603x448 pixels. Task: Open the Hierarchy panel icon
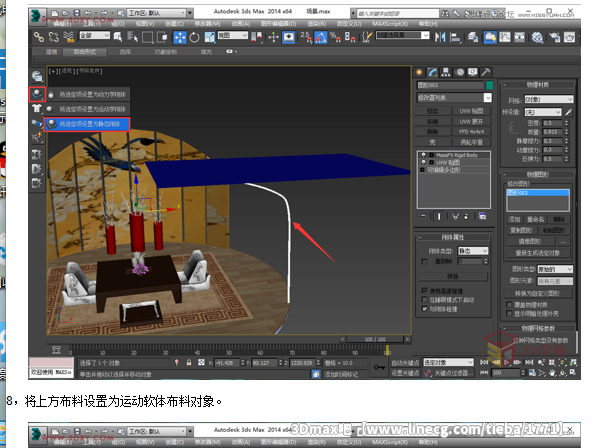pos(446,72)
